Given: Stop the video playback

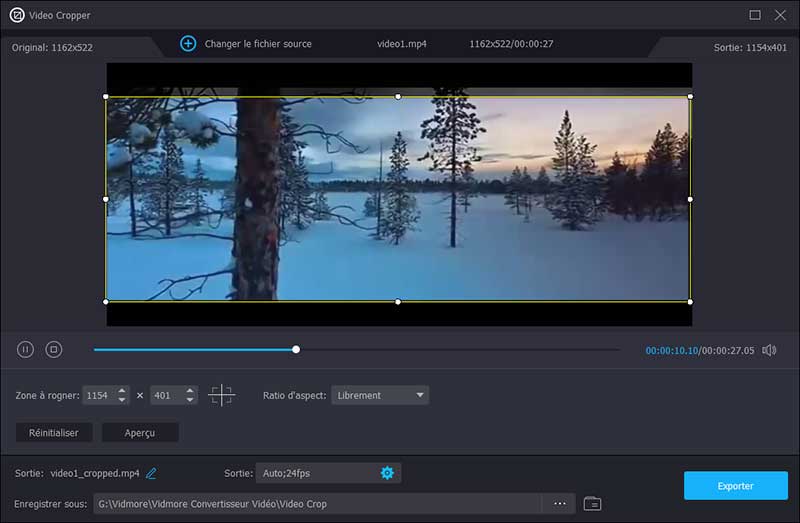Looking at the screenshot, I should click(x=54, y=350).
